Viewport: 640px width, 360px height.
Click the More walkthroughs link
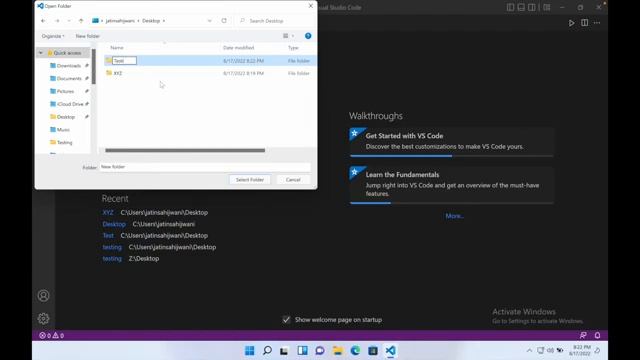(x=455, y=216)
